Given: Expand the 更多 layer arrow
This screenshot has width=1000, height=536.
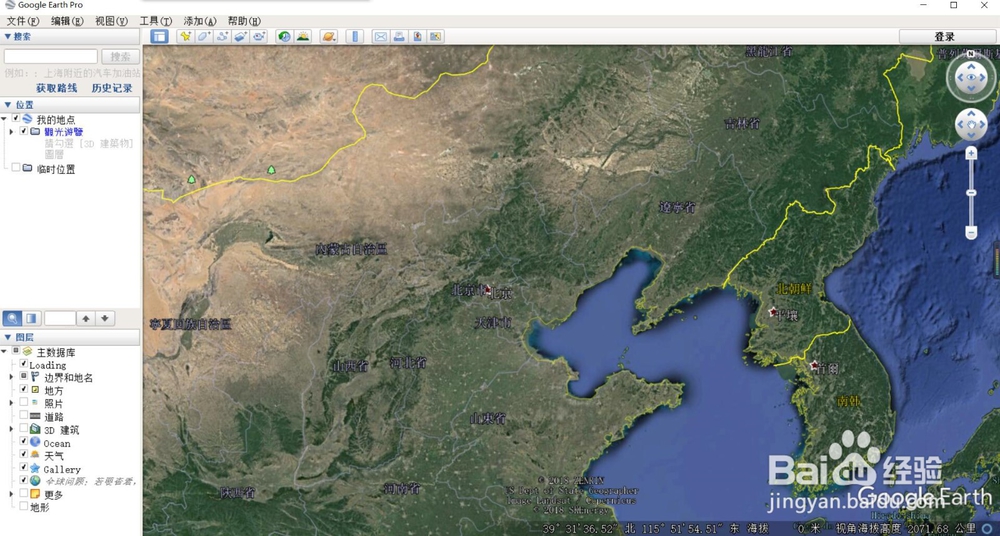Looking at the screenshot, I should click(x=11, y=494).
